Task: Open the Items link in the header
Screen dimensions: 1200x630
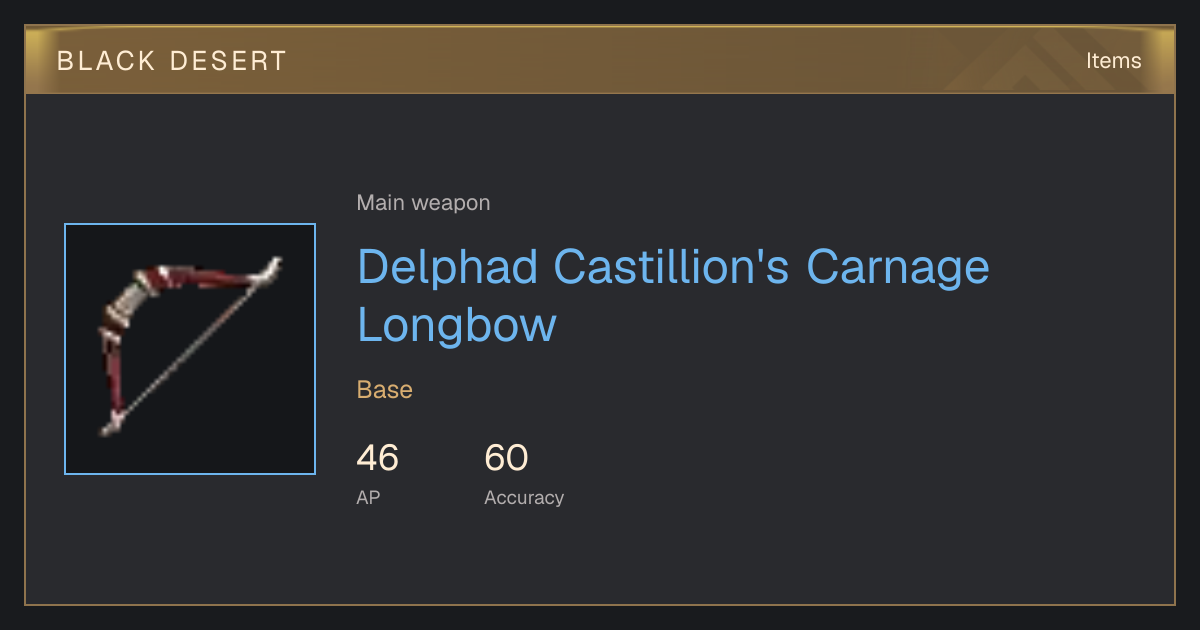Action: 1113,60
